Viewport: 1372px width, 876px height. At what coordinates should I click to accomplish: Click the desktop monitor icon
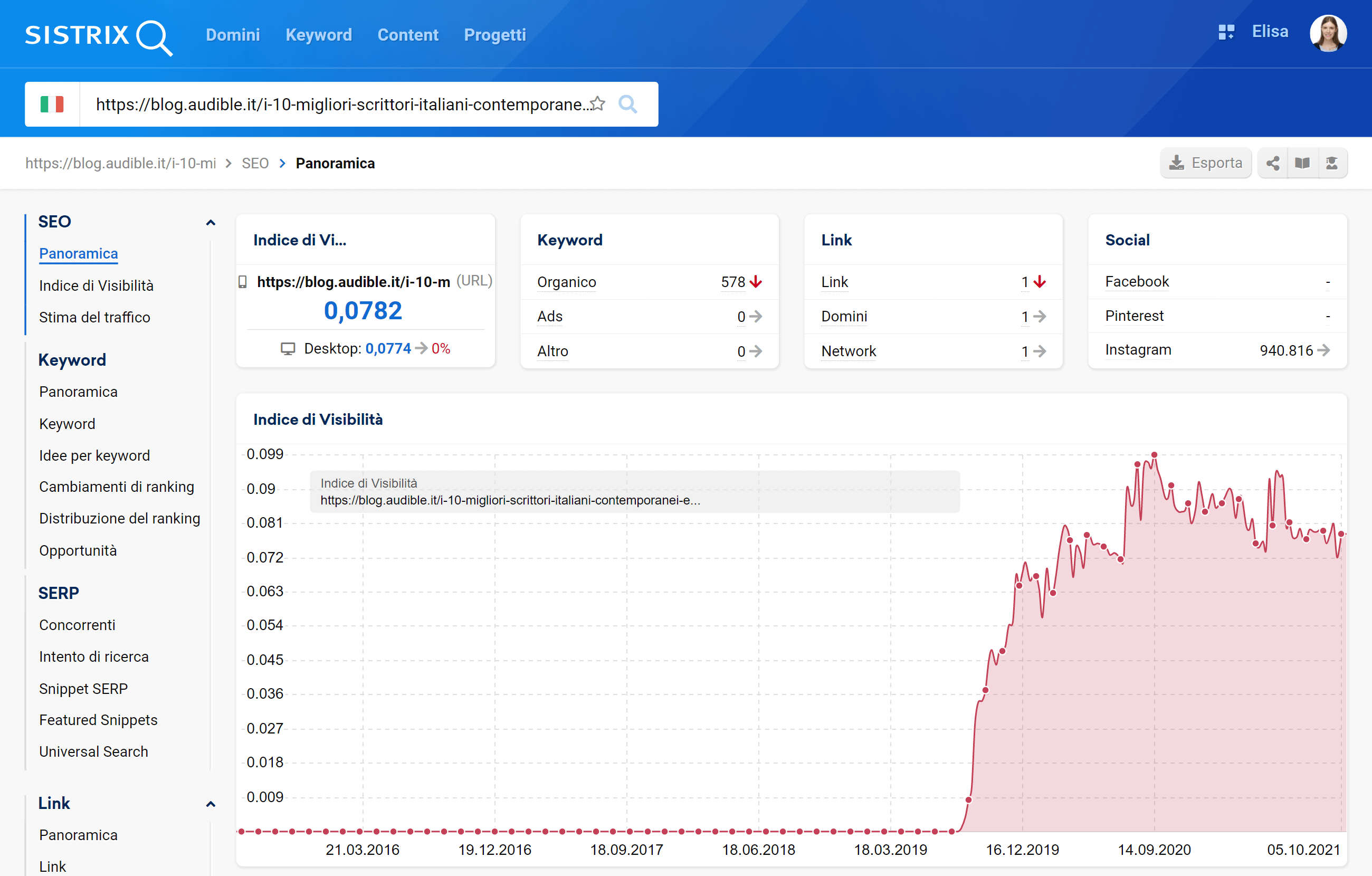click(288, 349)
